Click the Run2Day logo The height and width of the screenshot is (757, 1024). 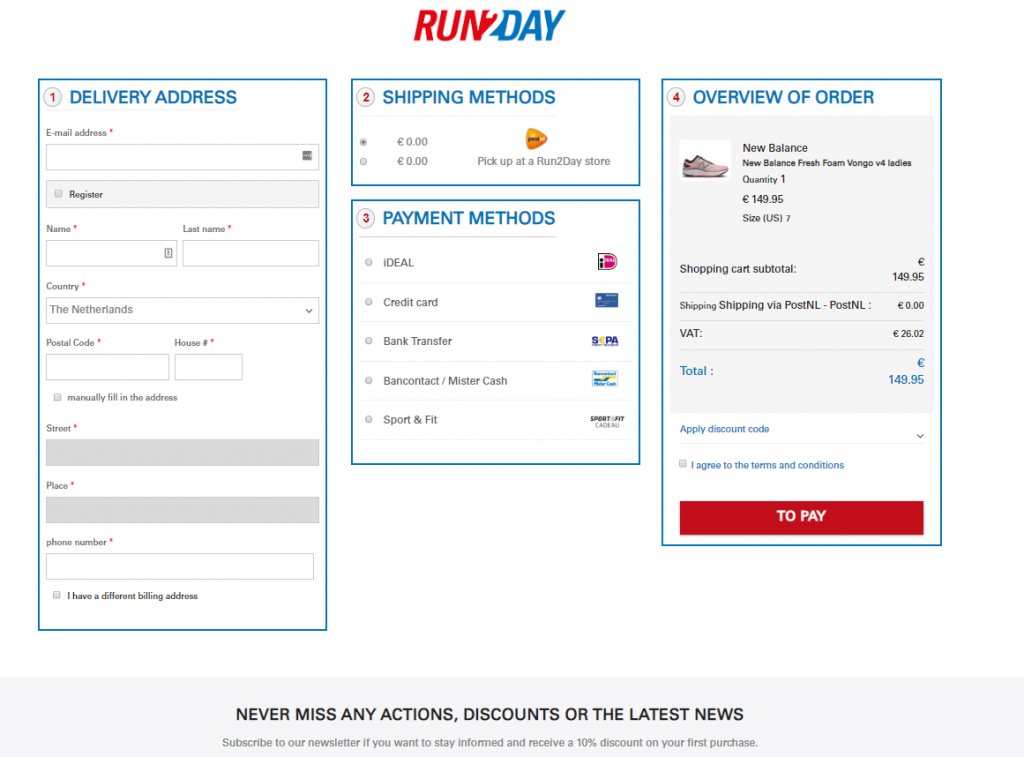[489, 25]
